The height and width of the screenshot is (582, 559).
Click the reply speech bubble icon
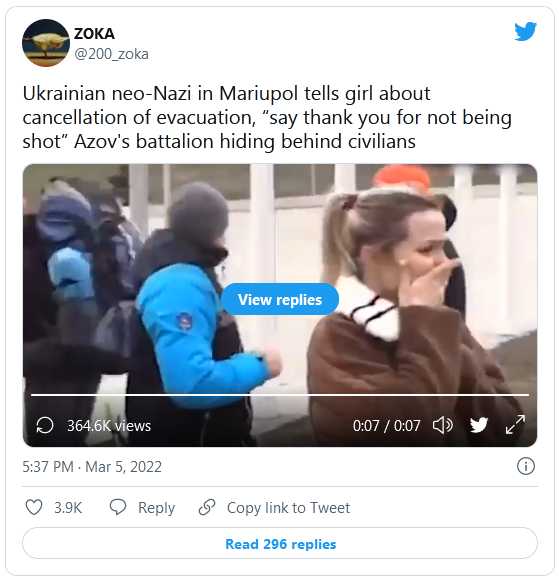coord(118,507)
